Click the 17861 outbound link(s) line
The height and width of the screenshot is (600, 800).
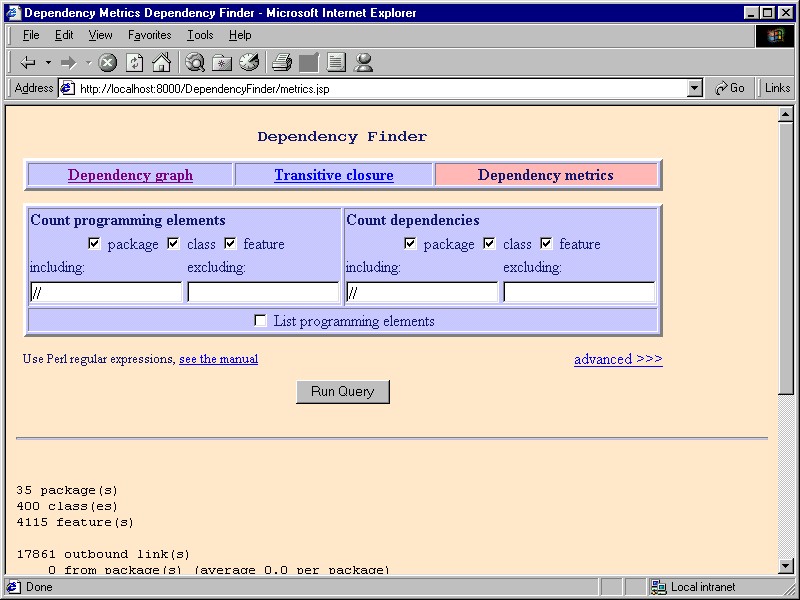(x=103, y=554)
